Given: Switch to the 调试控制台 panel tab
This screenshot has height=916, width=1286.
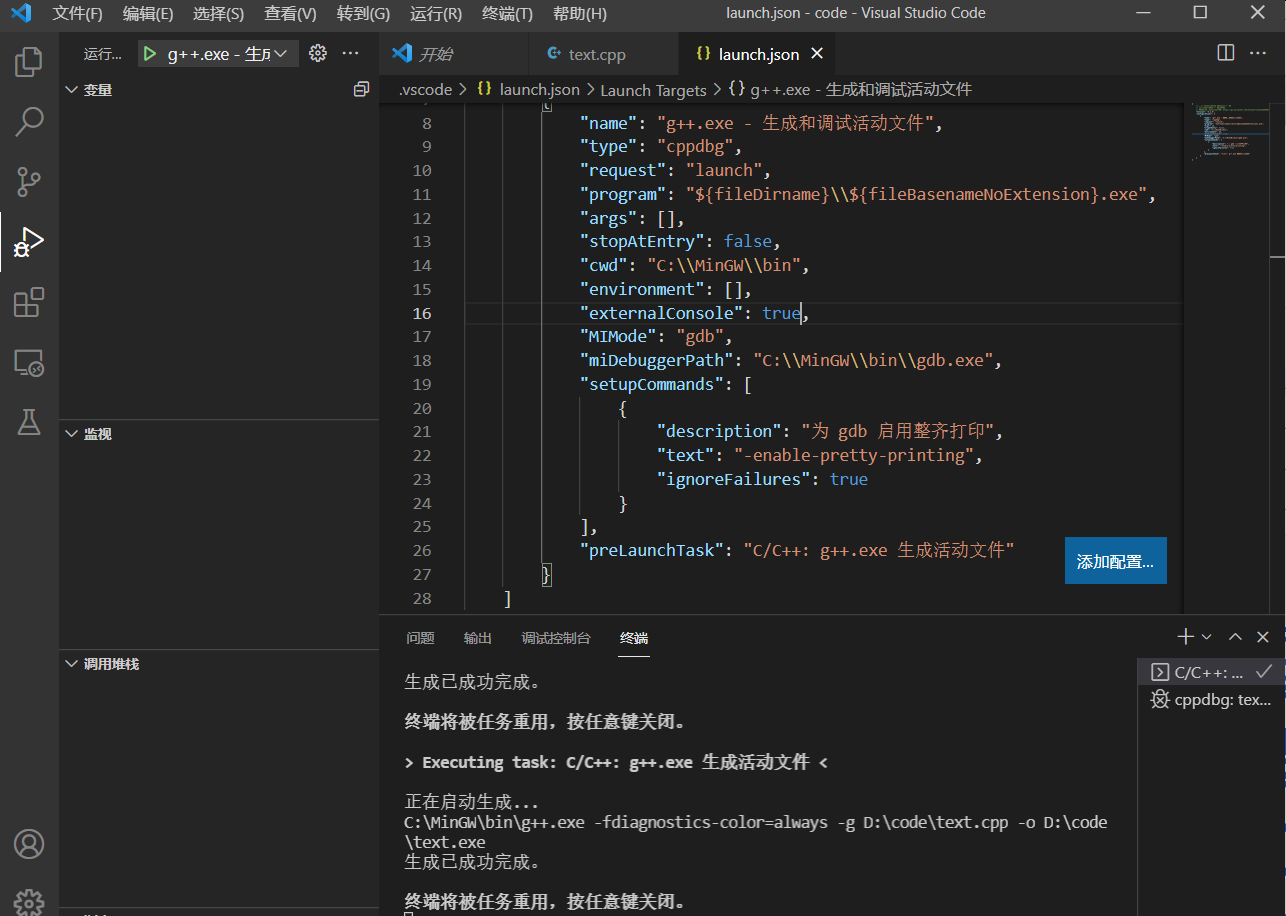Looking at the screenshot, I should [x=556, y=637].
